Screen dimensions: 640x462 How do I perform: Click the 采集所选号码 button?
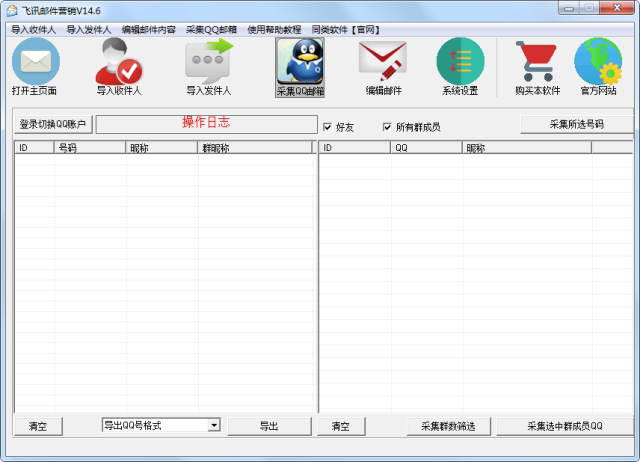577,124
